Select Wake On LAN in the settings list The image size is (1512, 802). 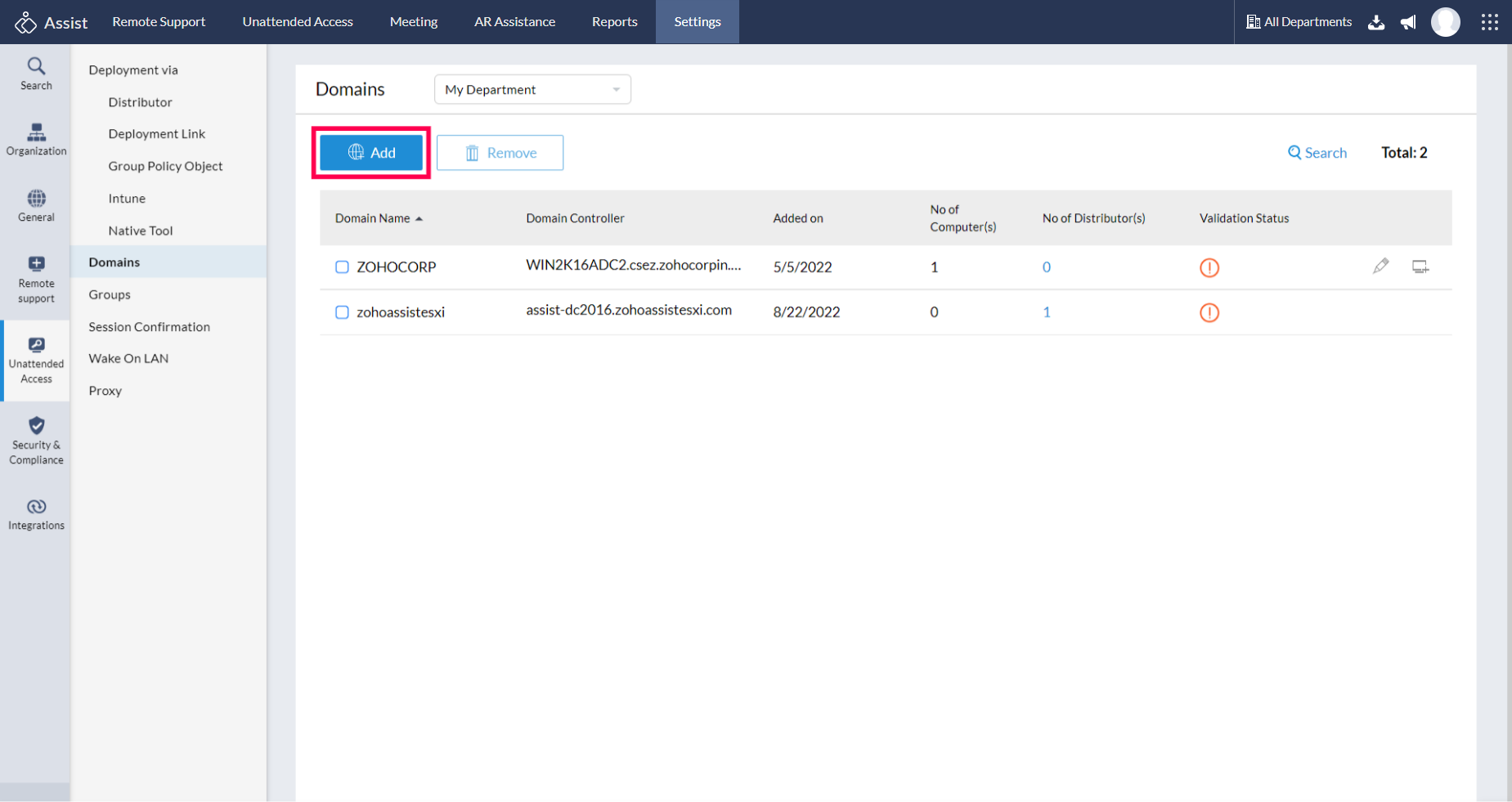coord(128,358)
